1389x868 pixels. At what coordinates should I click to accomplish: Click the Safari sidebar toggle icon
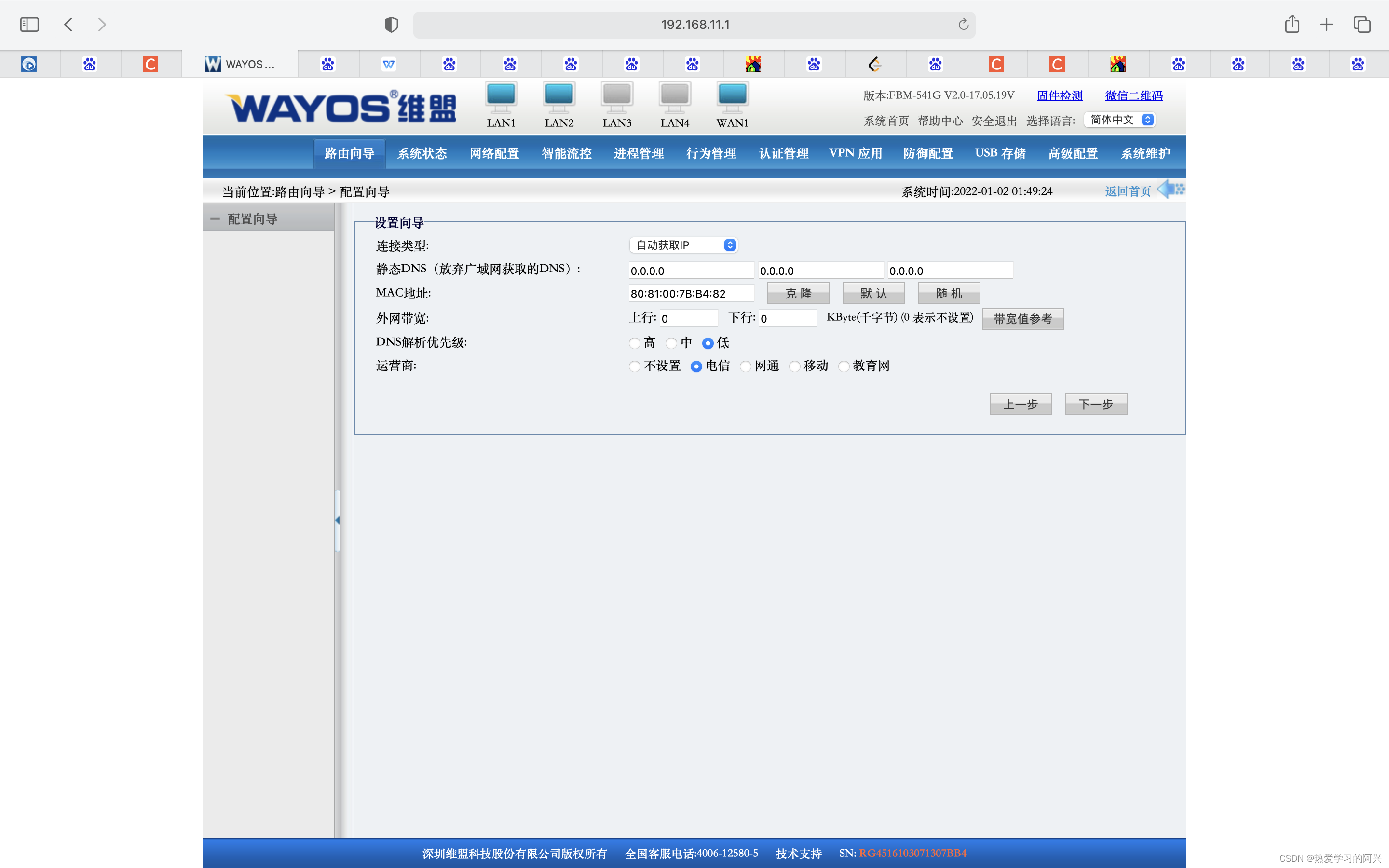click(29, 25)
